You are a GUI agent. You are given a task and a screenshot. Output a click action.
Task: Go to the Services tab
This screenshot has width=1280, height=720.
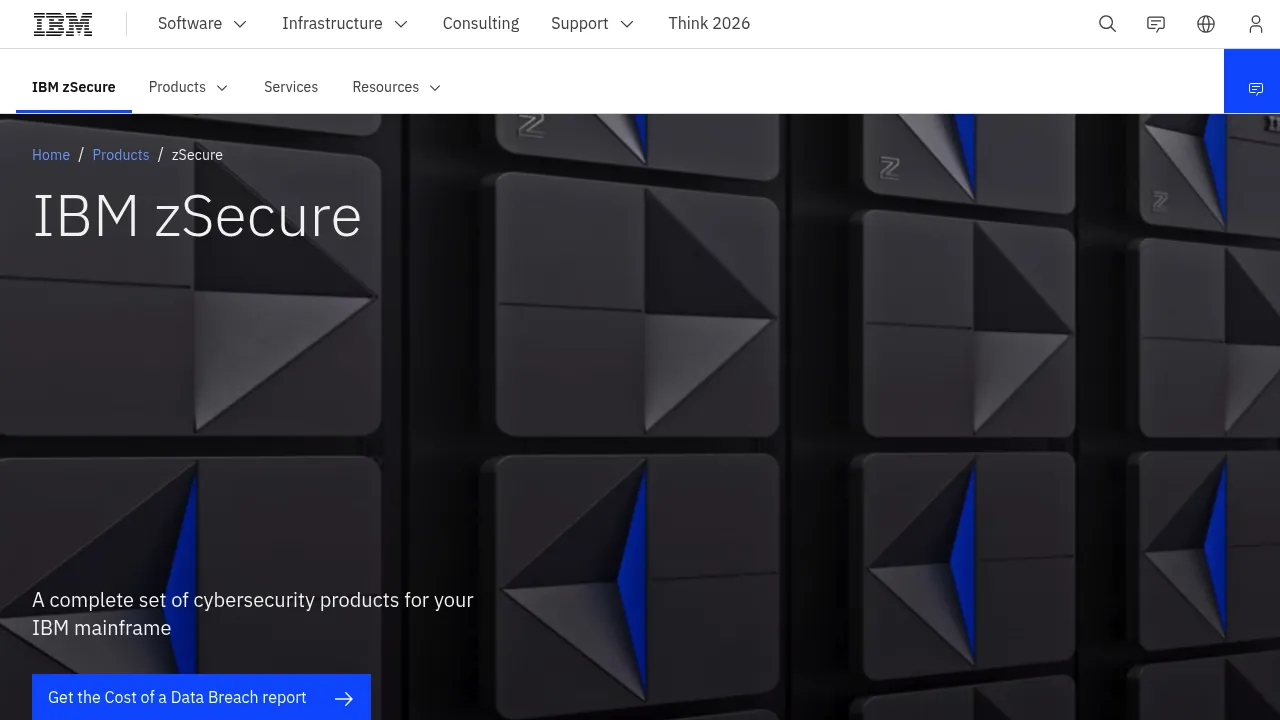[291, 87]
